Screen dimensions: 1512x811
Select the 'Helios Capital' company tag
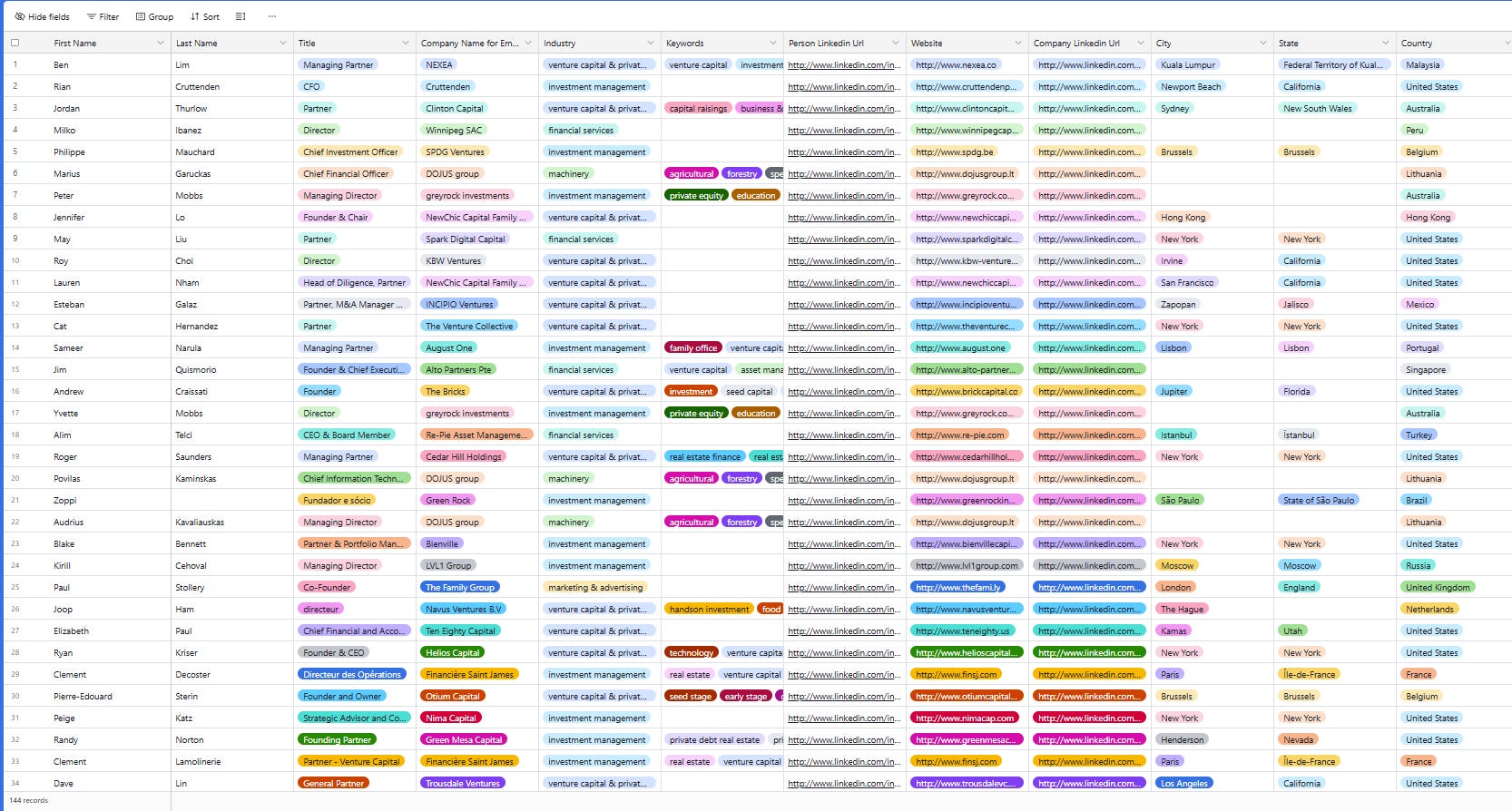click(453, 653)
